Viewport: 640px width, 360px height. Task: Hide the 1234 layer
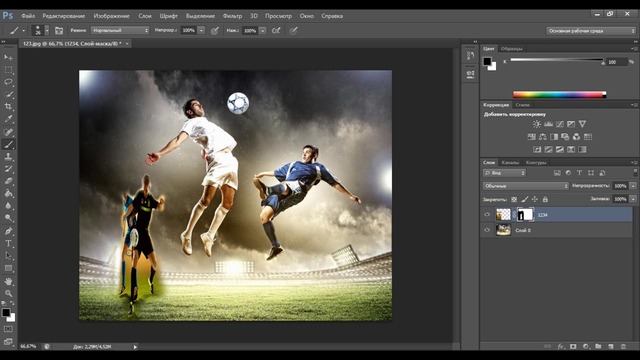point(487,215)
